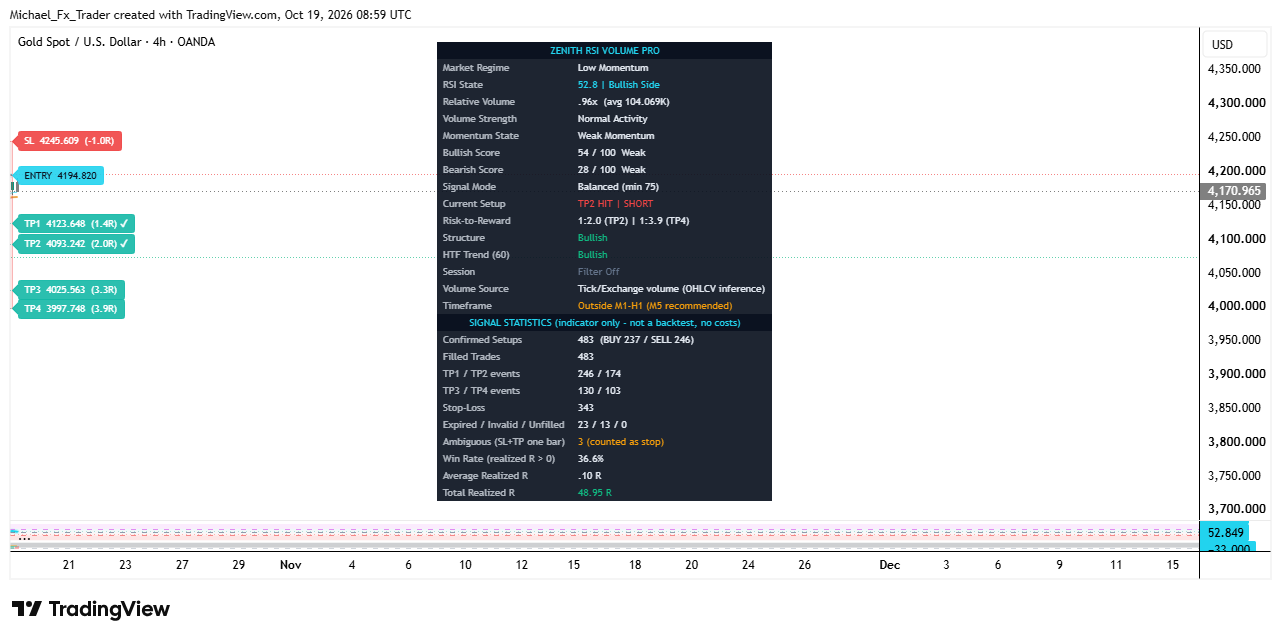This screenshot has width=1281, height=639.
Task: Select the ENTRY 4194.820 label
Action: click(x=60, y=176)
